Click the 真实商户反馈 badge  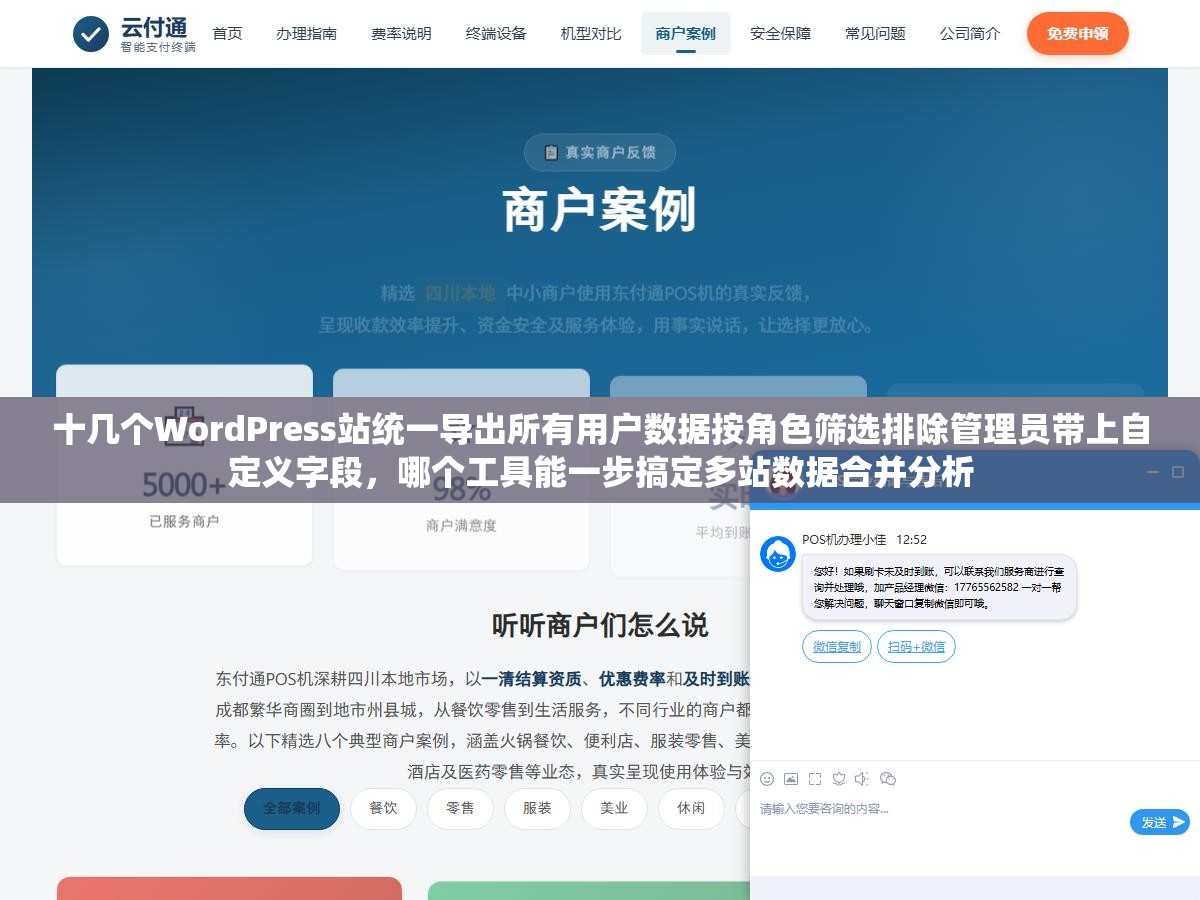tap(600, 152)
